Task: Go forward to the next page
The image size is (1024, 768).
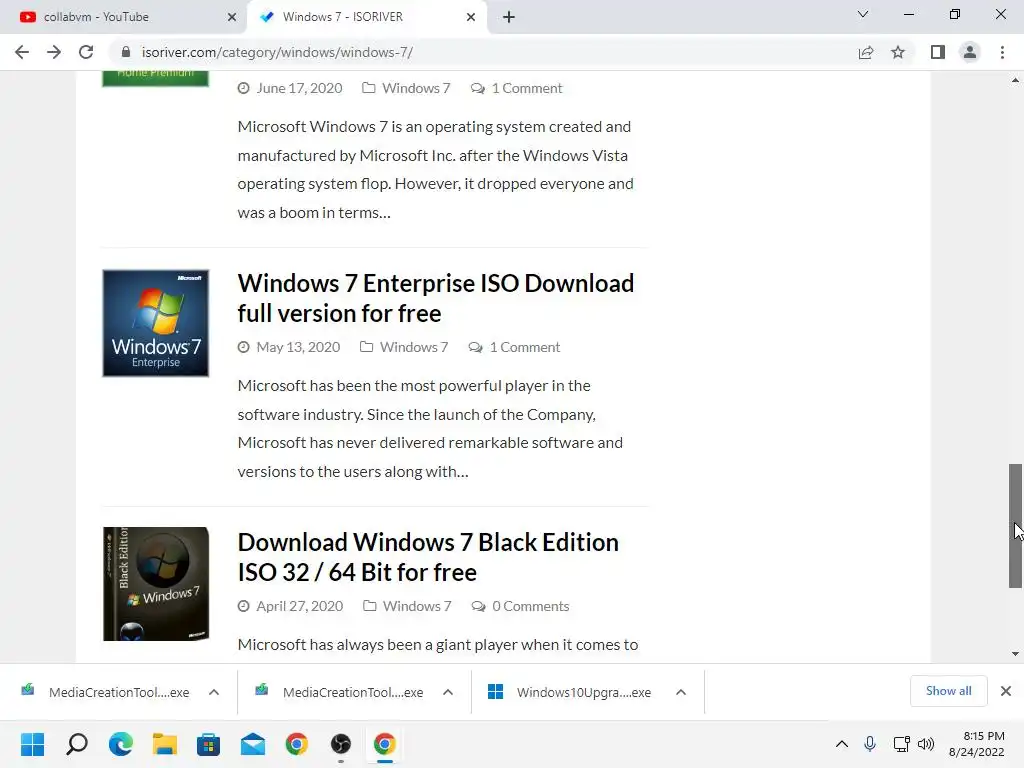Action: click(54, 52)
